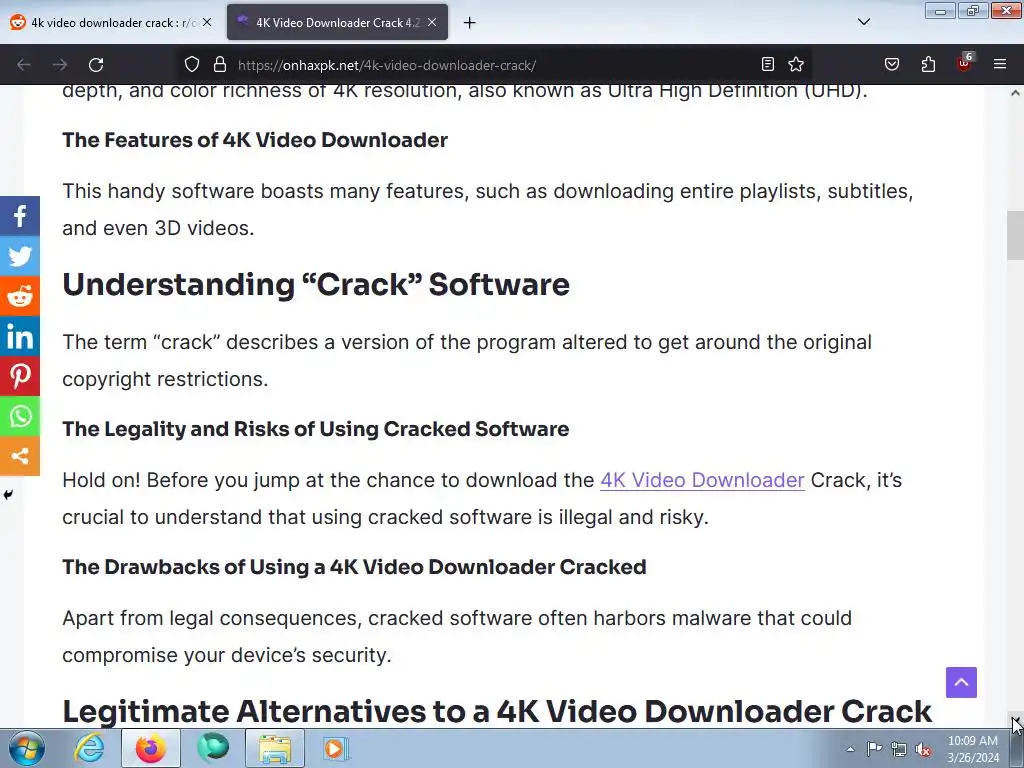Click the purple scroll-to-top button
Screen dimensions: 1024x768
coord(961,682)
